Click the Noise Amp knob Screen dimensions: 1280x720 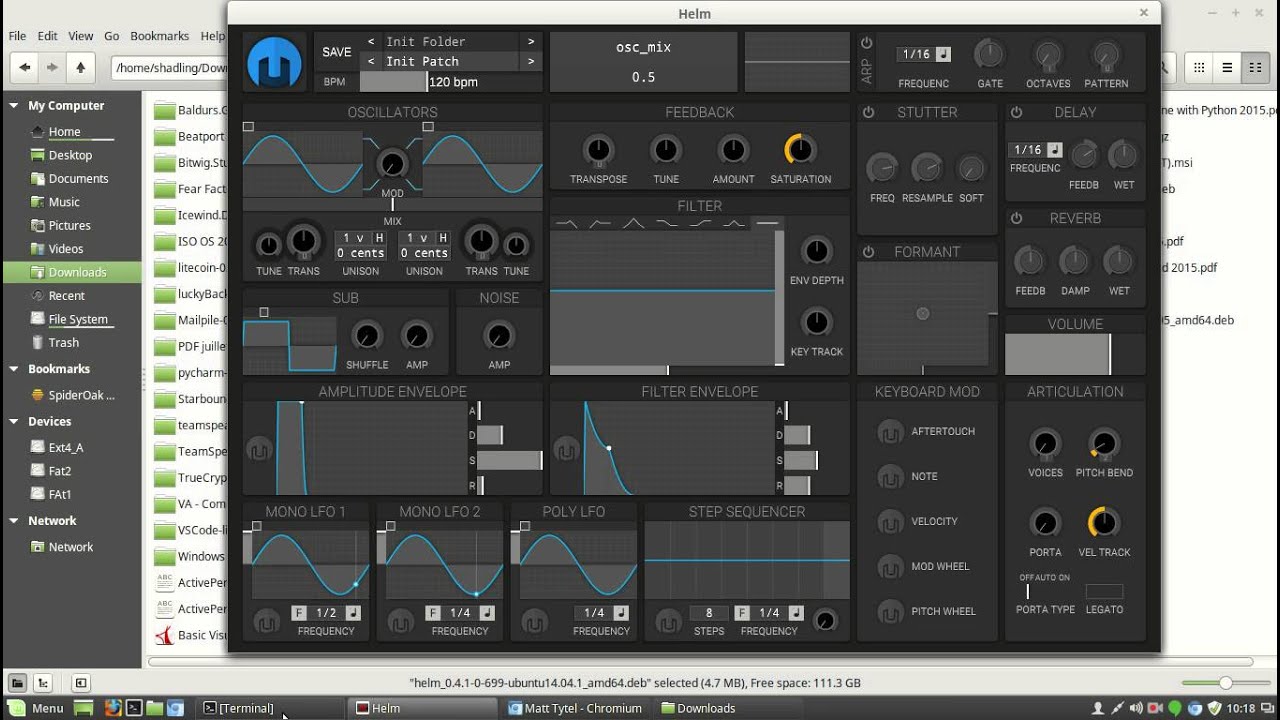pos(499,336)
